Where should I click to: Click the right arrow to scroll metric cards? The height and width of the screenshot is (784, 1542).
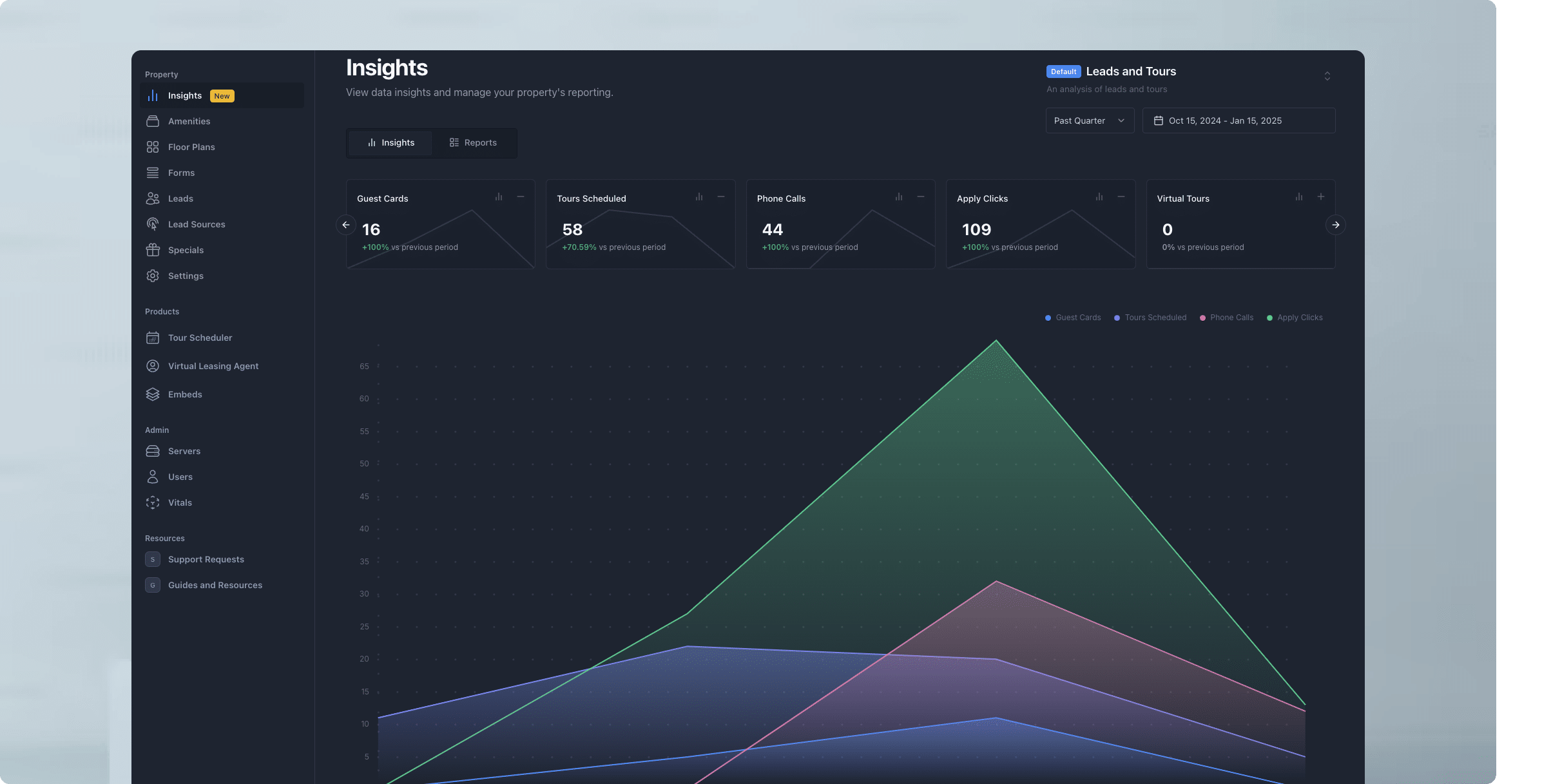pos(1335,225)
